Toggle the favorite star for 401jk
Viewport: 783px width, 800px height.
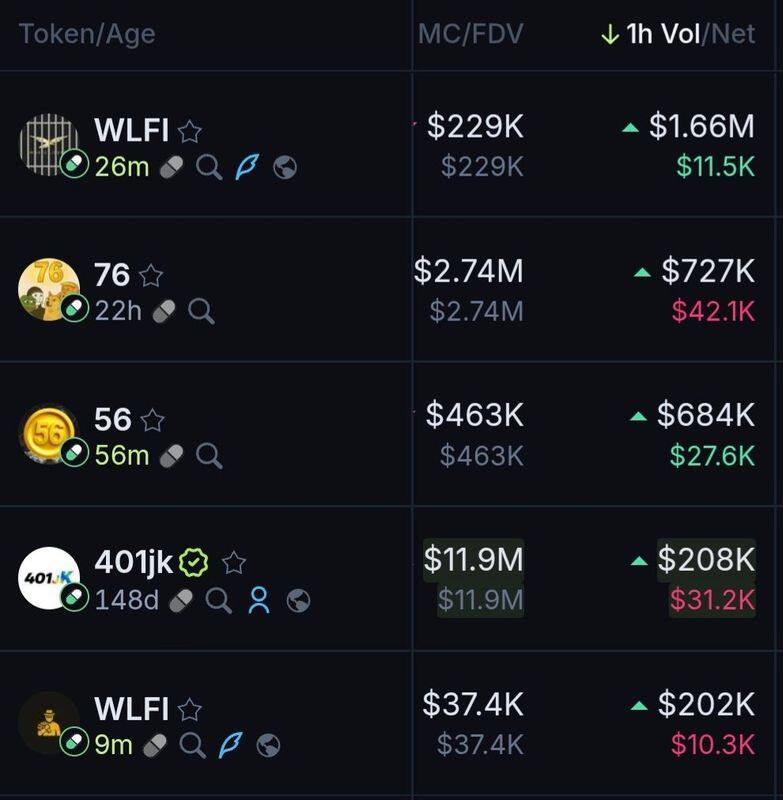(x=234, y=563)
